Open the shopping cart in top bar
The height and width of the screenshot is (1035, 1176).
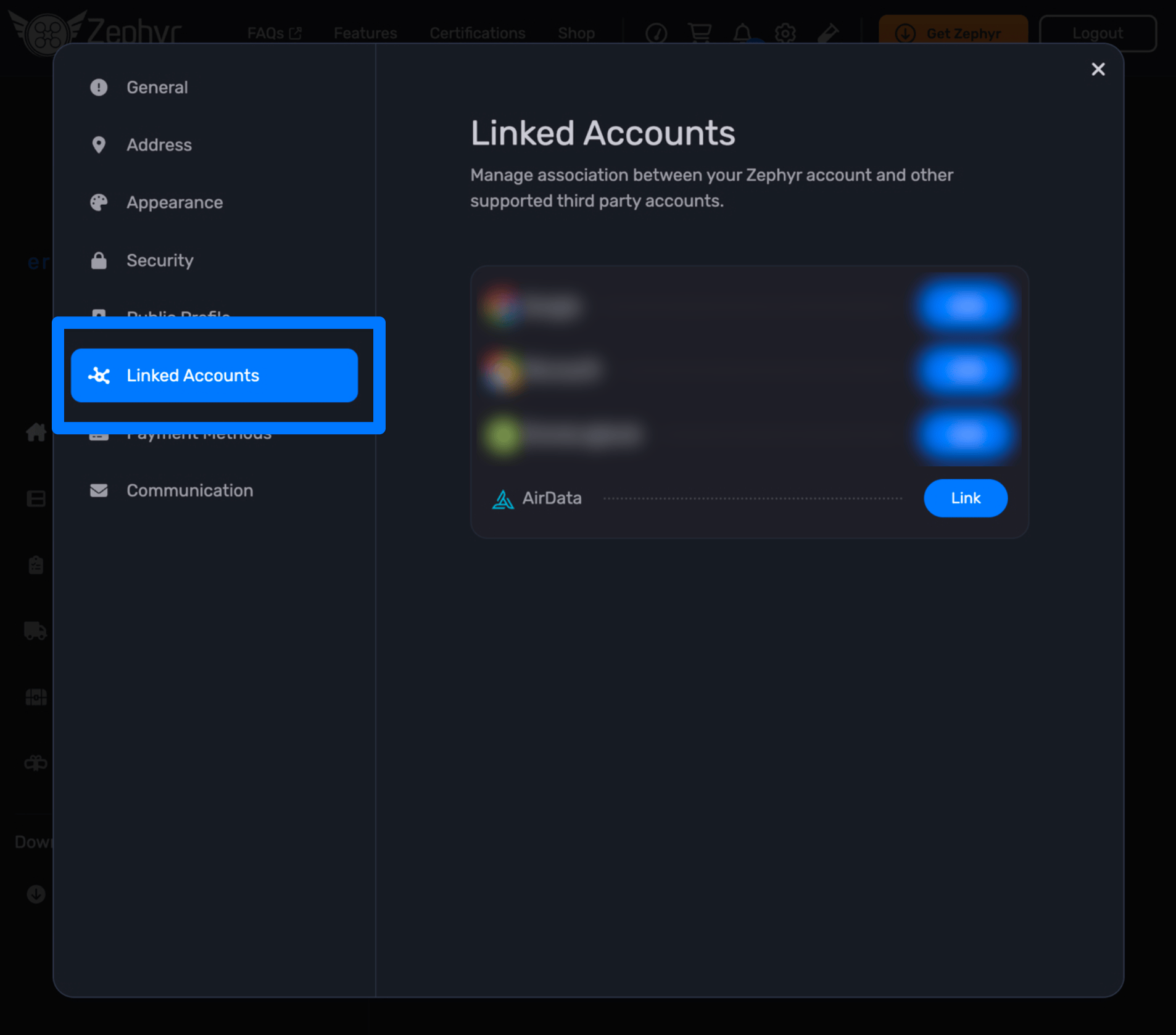pyautogui.click(x=699, y=33)
